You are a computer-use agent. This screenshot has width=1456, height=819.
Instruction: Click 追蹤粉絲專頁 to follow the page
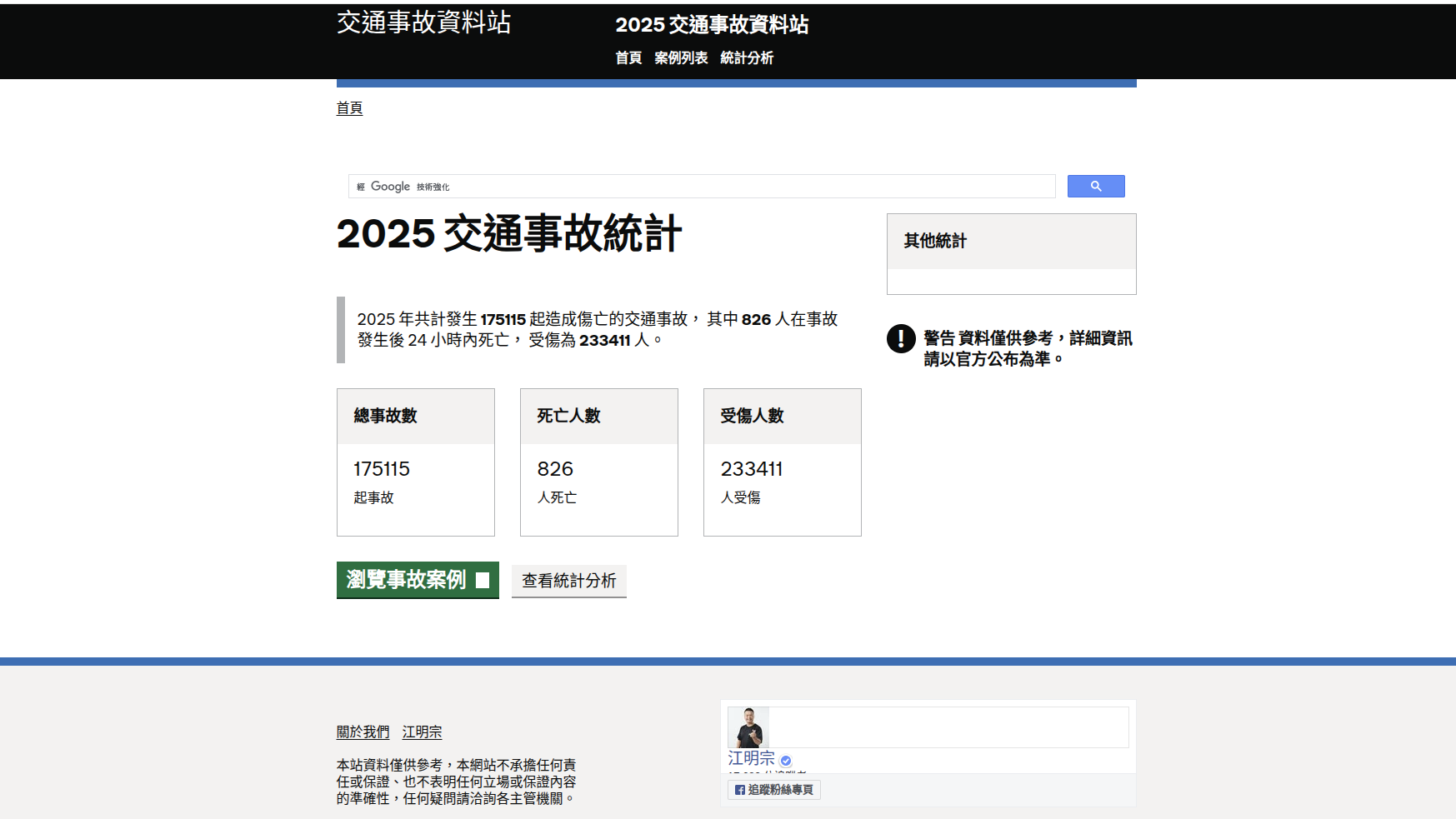pos(774,790)
